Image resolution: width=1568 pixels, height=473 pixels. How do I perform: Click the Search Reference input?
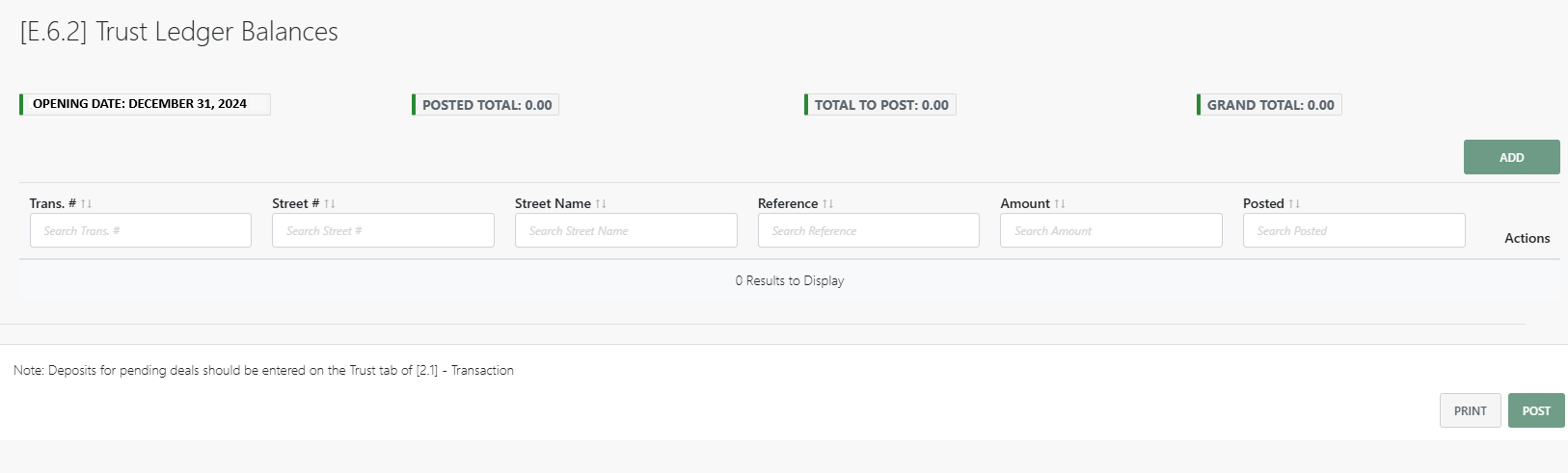pos(868,231)
